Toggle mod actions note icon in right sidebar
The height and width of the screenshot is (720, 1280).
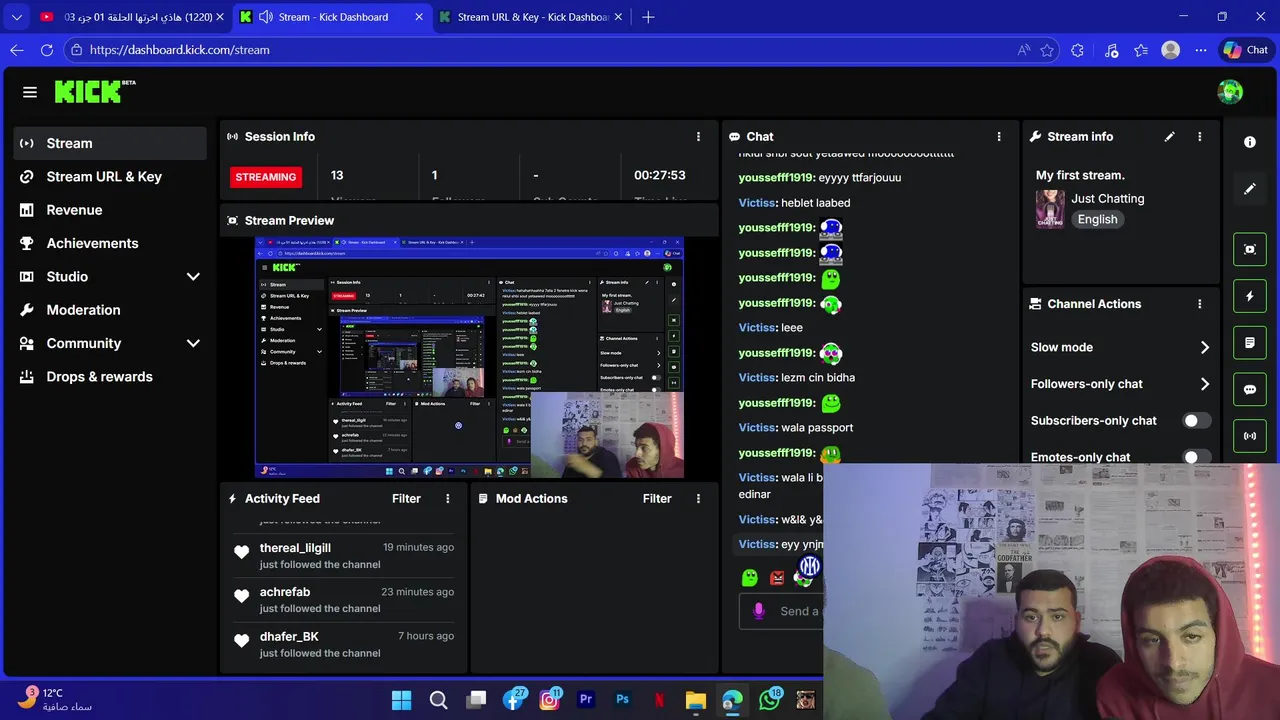pos(1250,343)
